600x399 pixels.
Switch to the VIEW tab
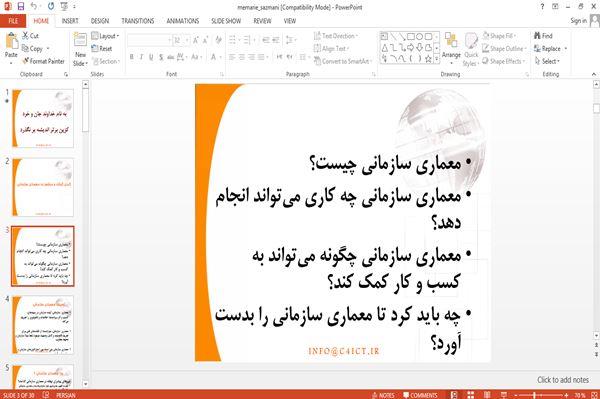pyautogui.click(x=289, y=21)
